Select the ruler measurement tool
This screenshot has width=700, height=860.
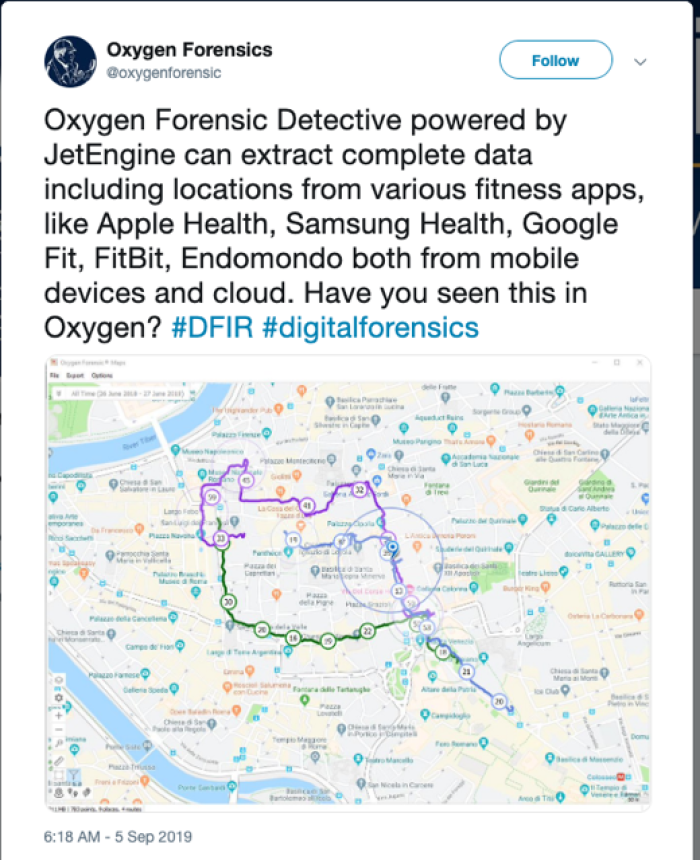tap(57, 758)
